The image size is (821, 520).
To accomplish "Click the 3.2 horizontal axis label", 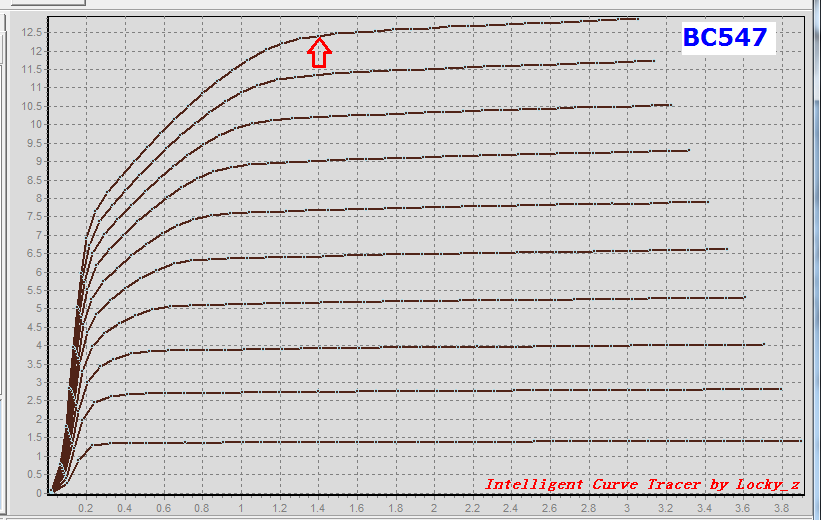I will click(665, 508).
